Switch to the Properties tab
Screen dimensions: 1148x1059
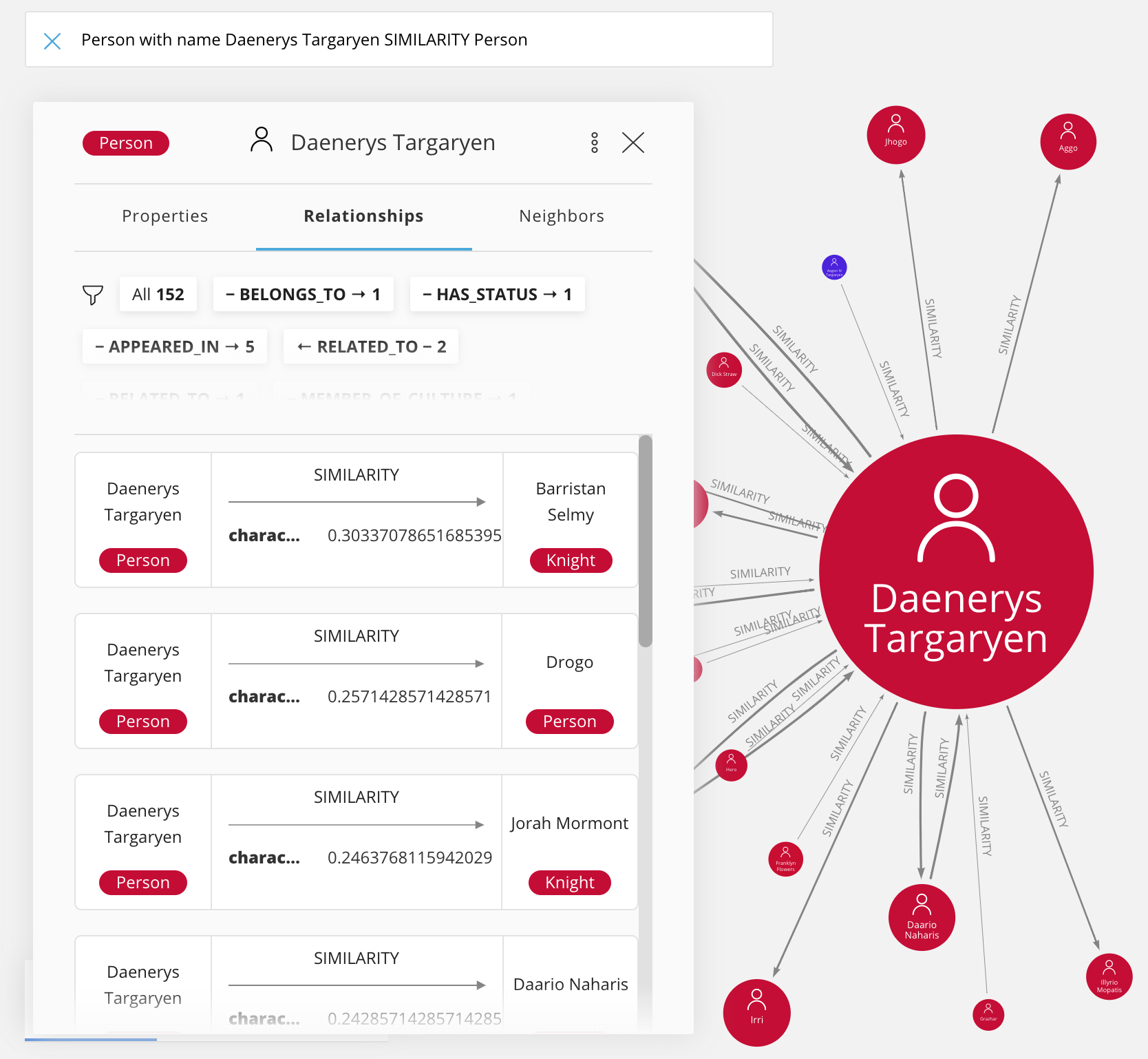click(165, 216)
